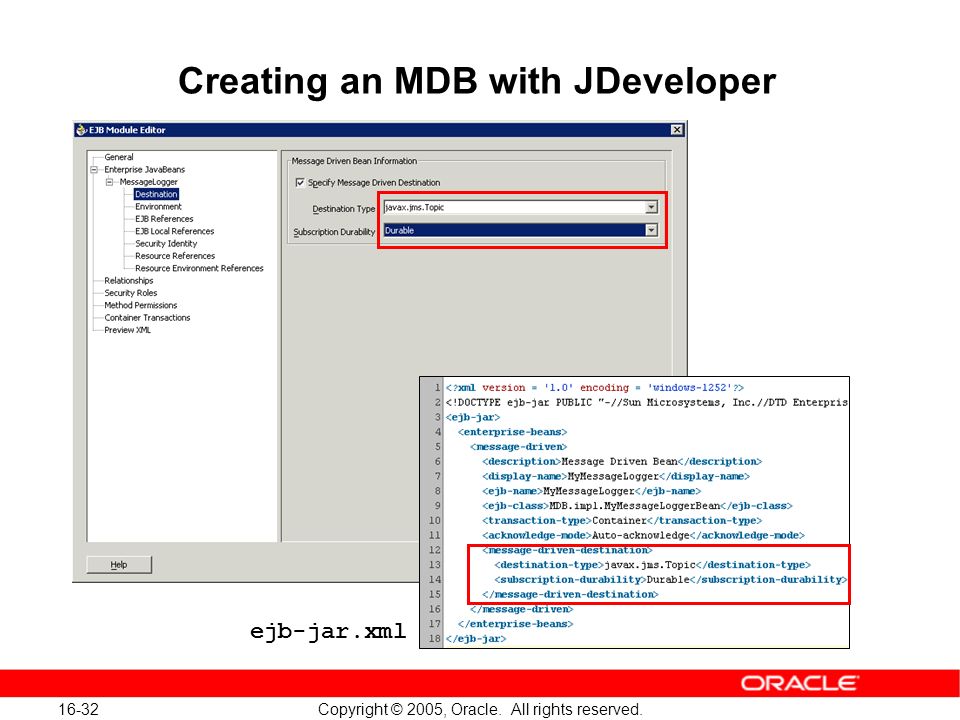This screenshot has width=960, height=720.
Task: Select Method Permissions in the tree
Action: coord(140,305)
